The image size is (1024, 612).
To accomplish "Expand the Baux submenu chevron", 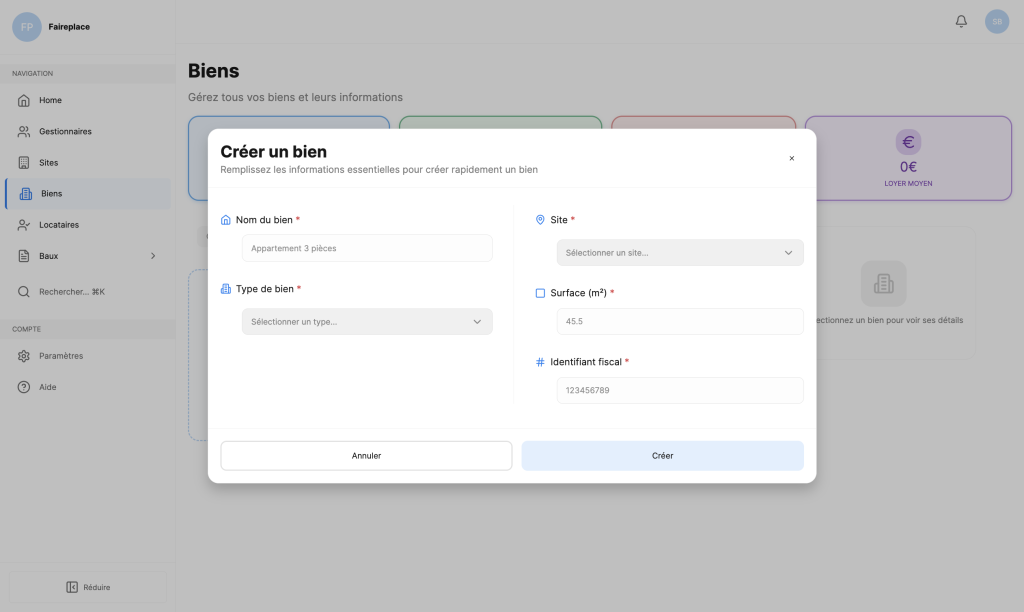I will (x=153, y=256).
